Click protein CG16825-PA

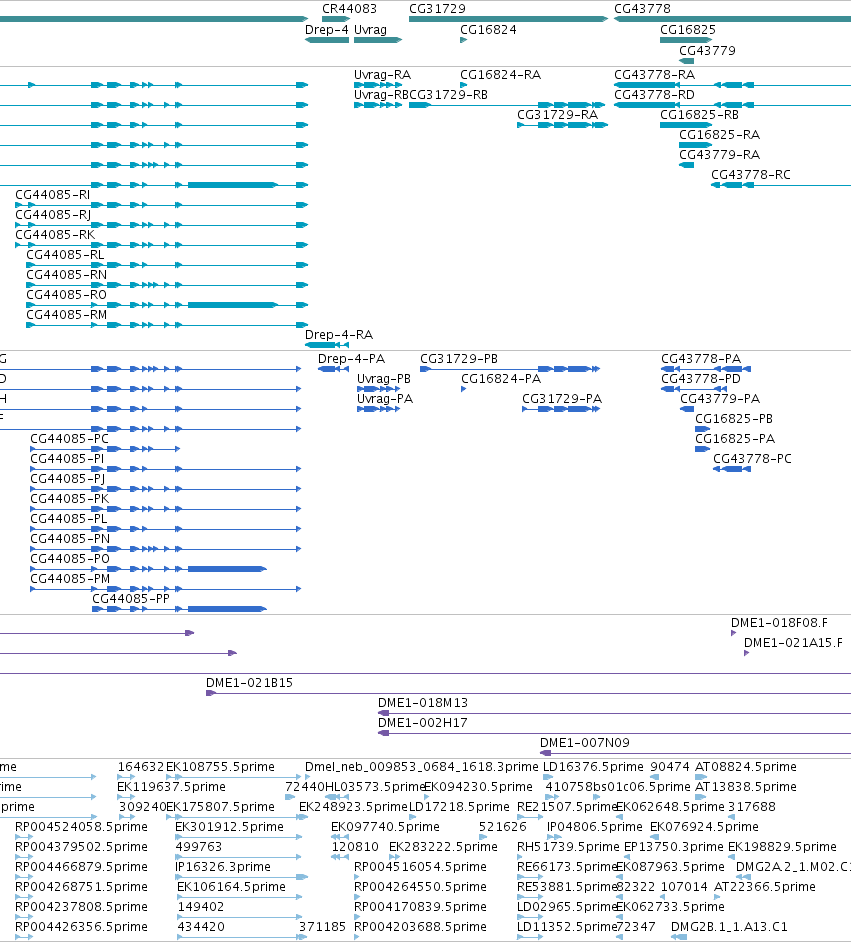point(734,439)
